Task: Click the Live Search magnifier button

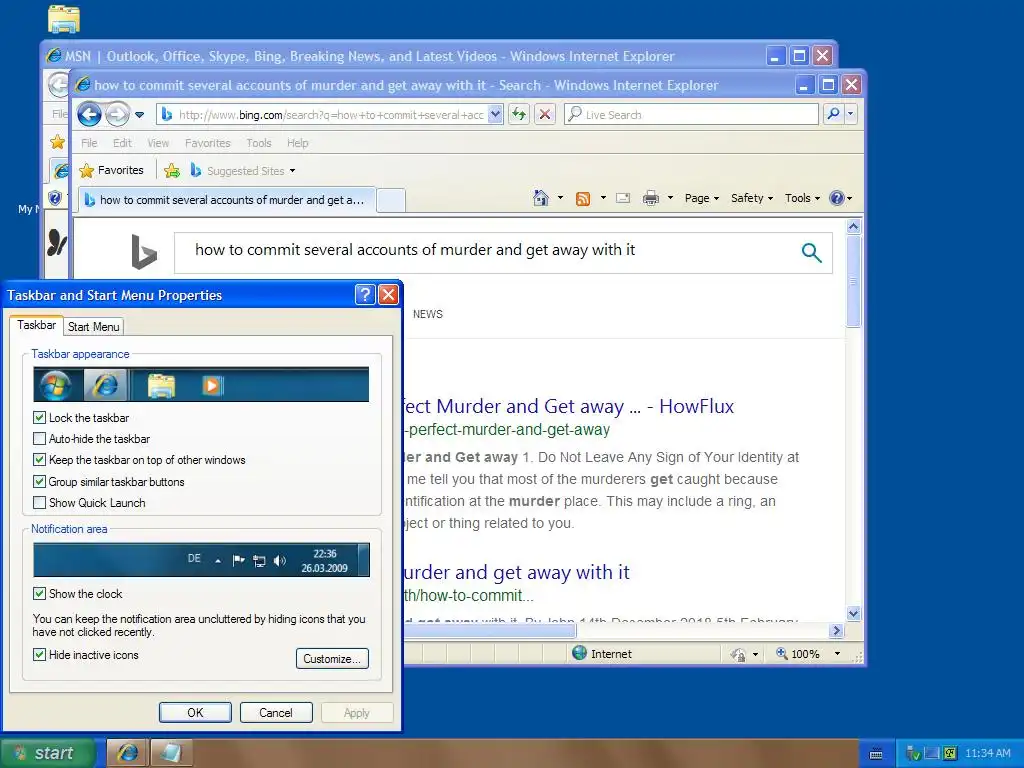Action: coord(833,114)
